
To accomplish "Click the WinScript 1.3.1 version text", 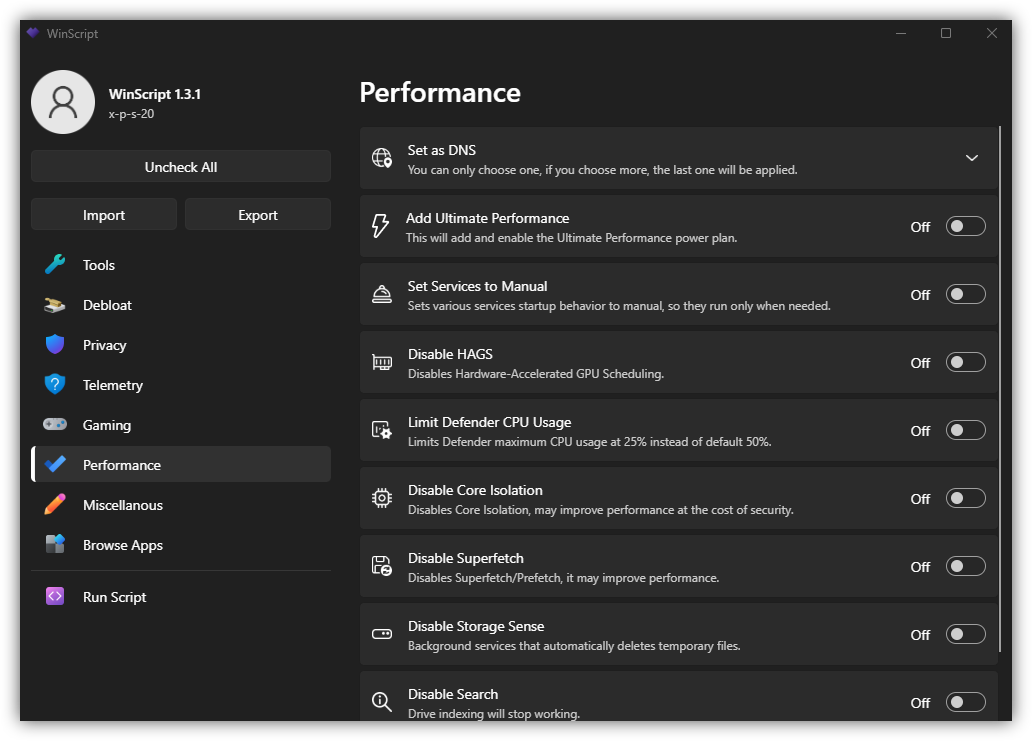I will [155, 94].
